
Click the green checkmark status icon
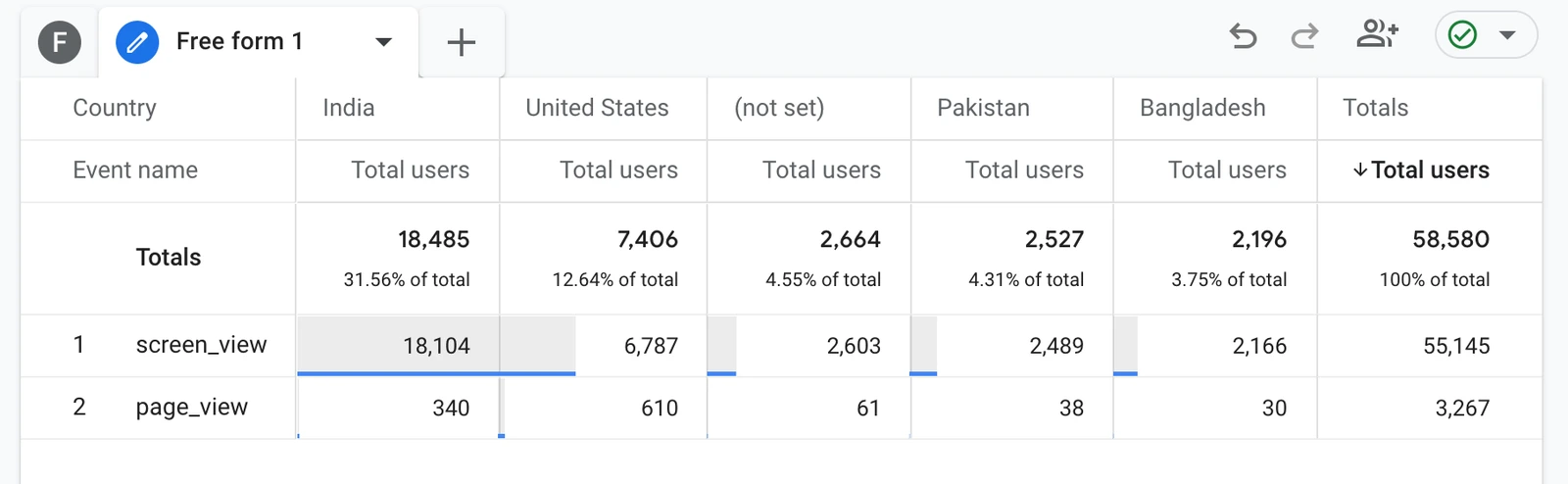pos(1462,35)
